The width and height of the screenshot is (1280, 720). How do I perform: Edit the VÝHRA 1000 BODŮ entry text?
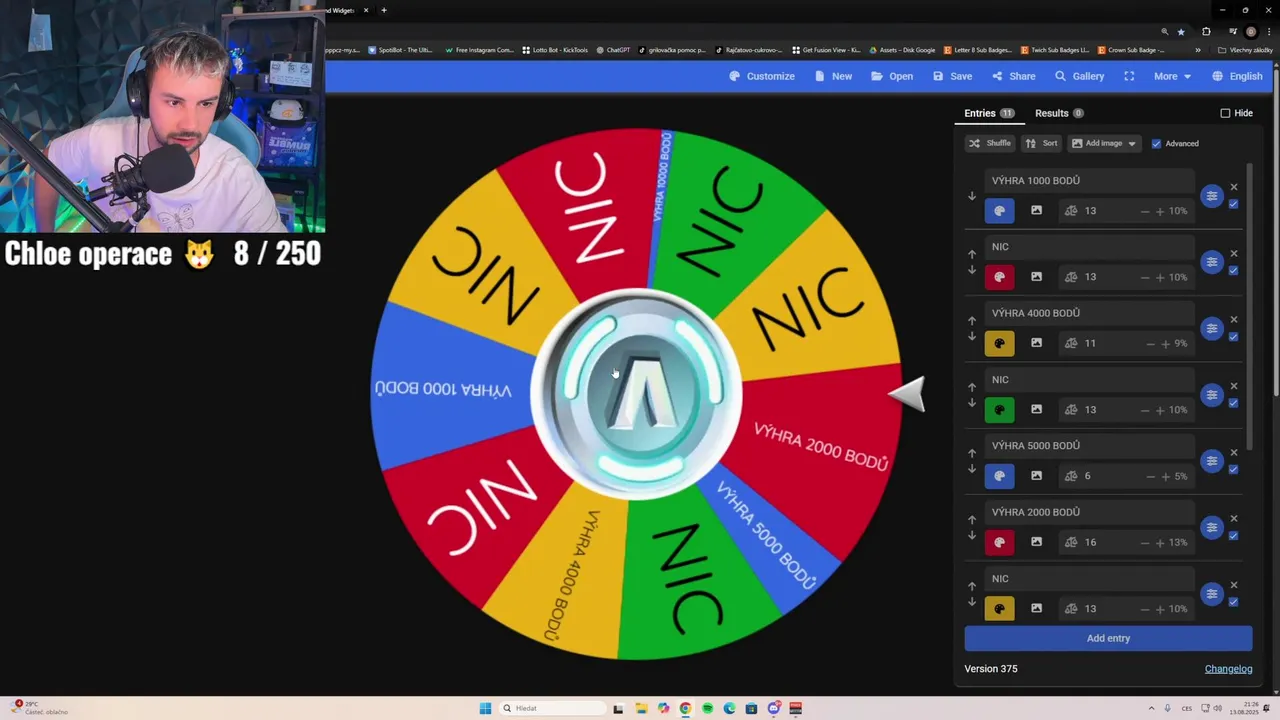coord(1089,181)
